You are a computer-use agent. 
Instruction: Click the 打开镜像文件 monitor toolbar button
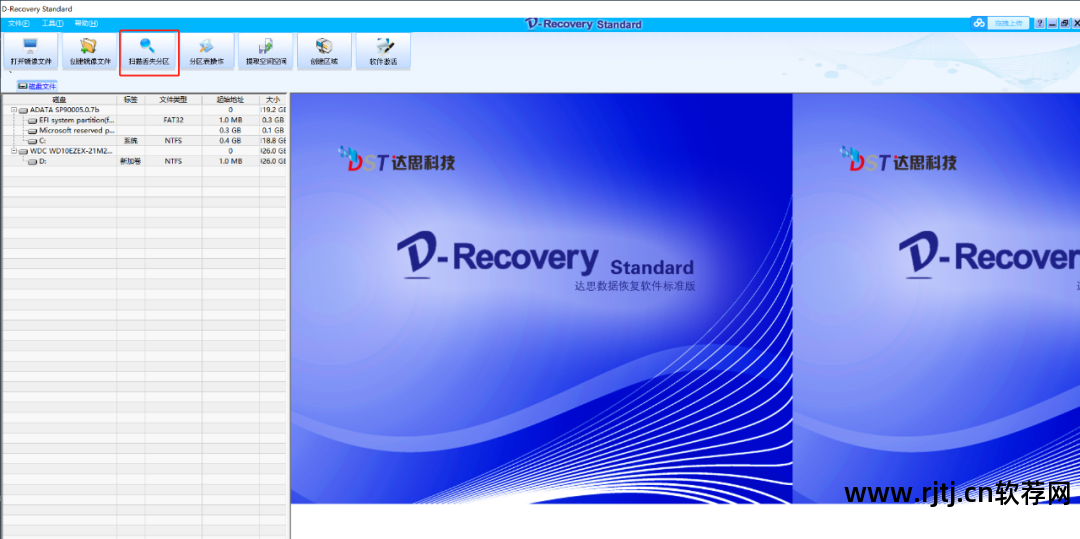pos(31,51)
